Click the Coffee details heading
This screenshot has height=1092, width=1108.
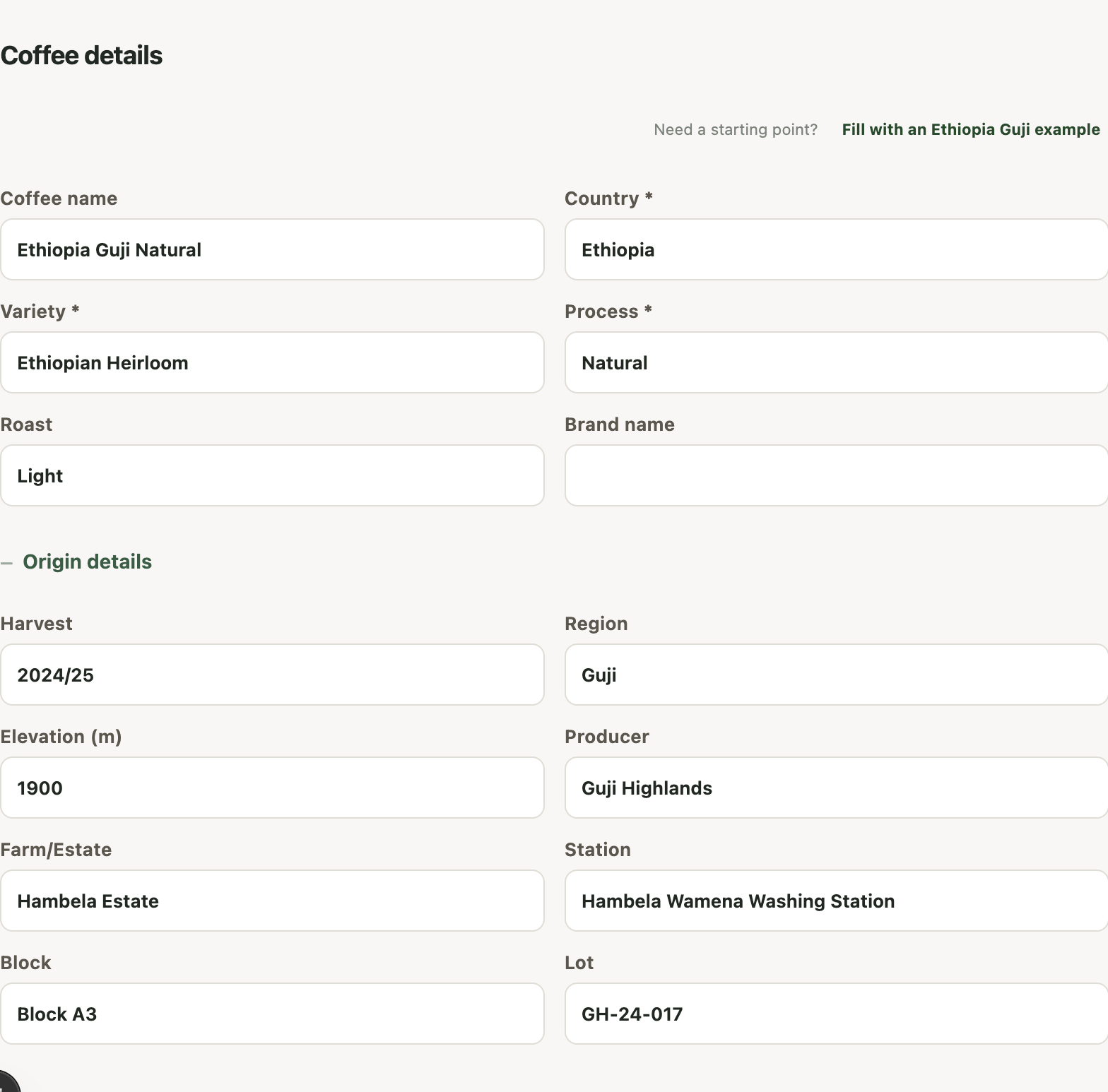point(81,55)
